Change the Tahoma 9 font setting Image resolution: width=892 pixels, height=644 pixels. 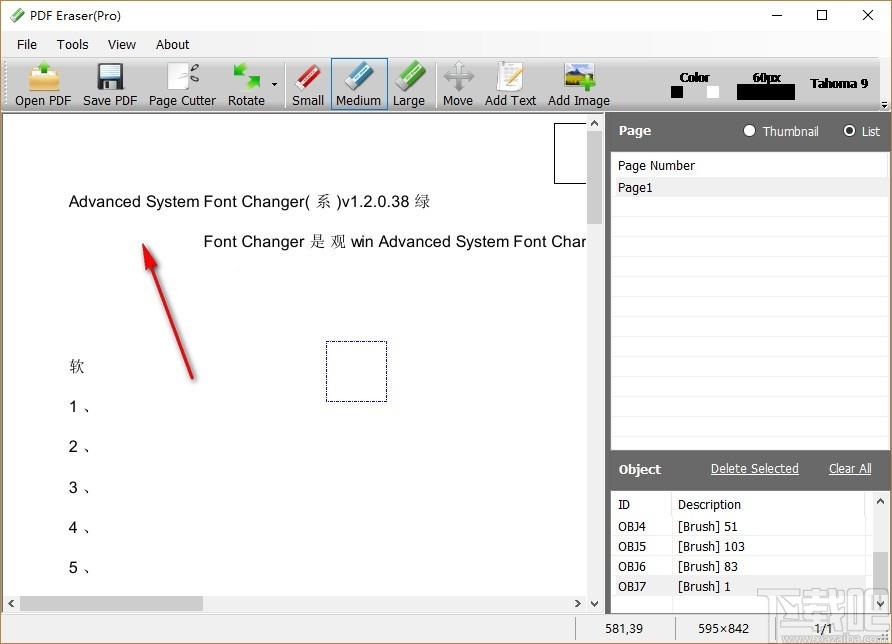point(839,84)
